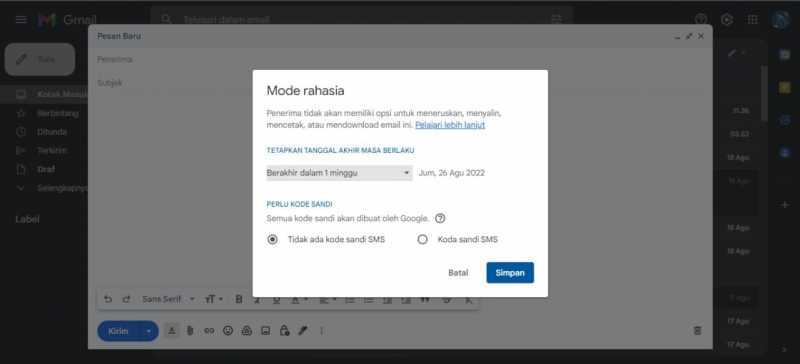Open the Berakhir dalam 1 minggu dropdown

[339, 173]
